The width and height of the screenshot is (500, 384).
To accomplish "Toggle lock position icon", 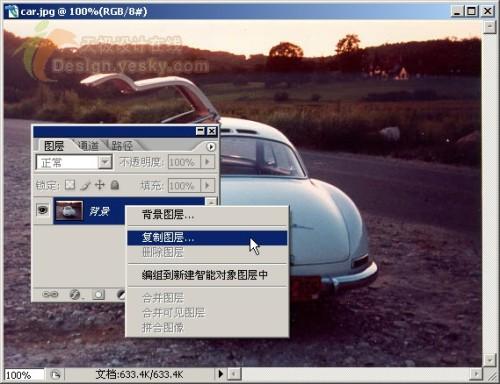I will pos(100,185).
